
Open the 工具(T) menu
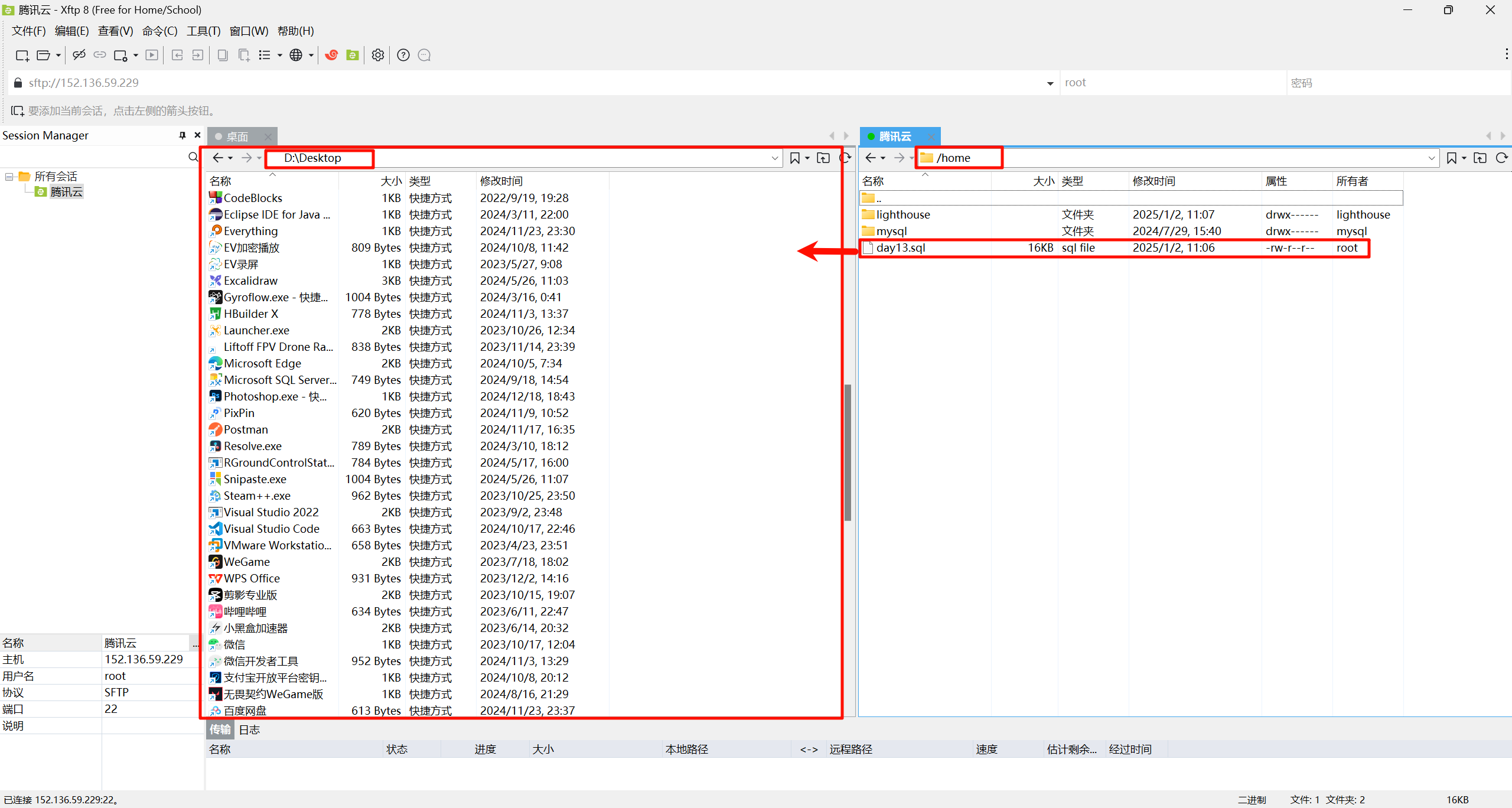(203, 31)
